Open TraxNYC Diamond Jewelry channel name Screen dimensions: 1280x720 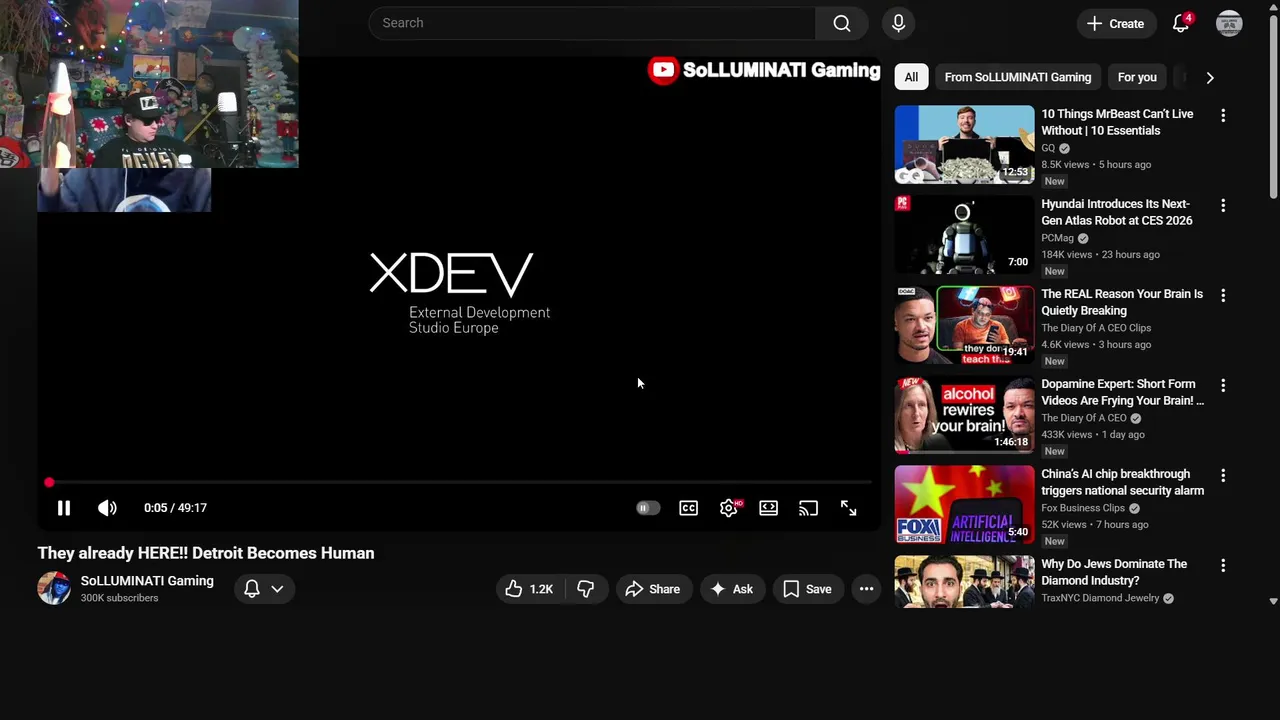[1100, 598]
